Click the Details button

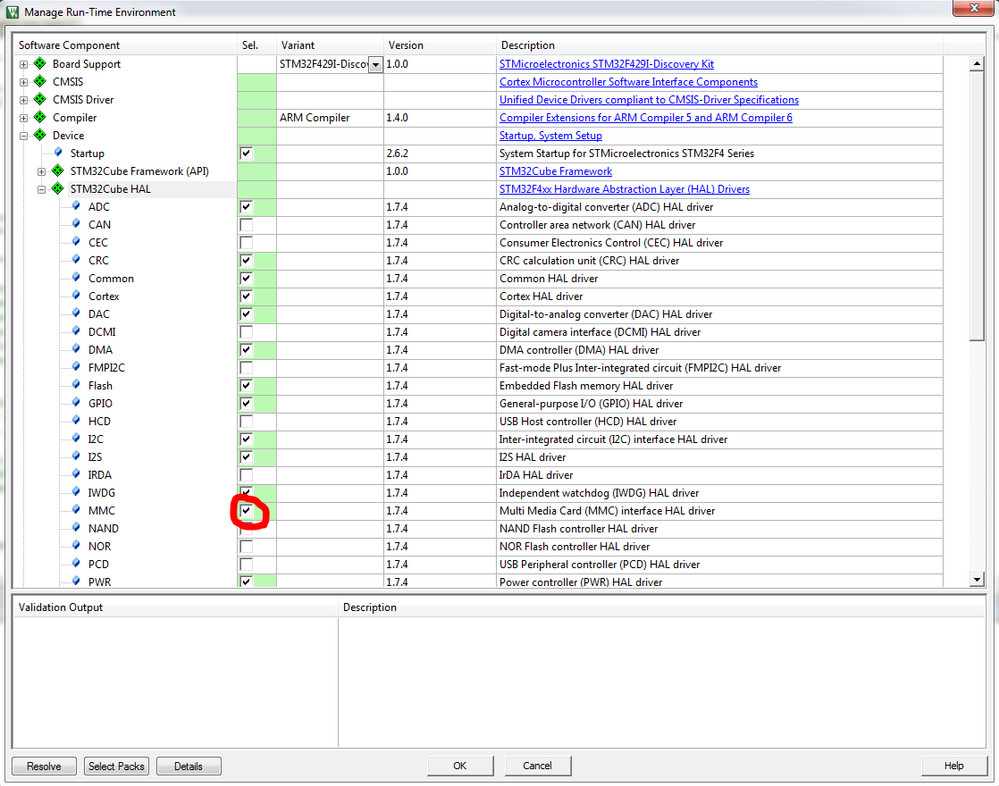(x=189, y=766)
